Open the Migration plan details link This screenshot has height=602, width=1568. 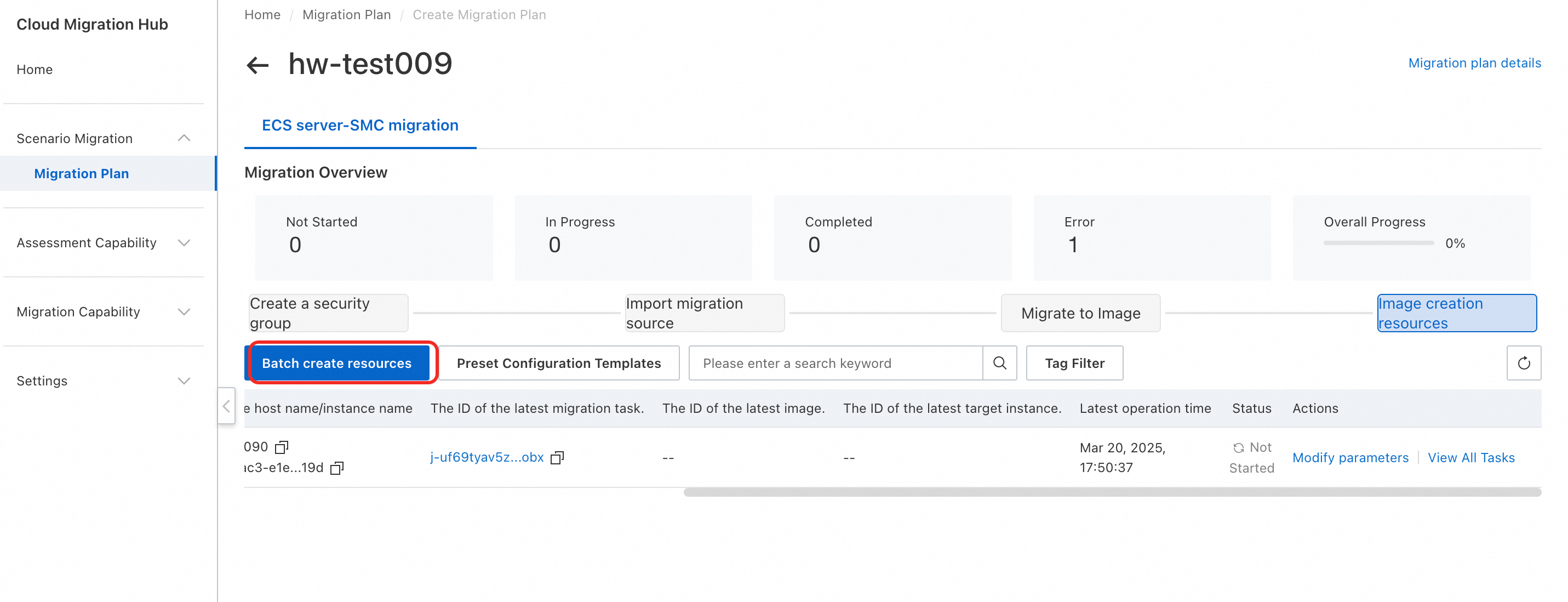tap(1474, 63)
